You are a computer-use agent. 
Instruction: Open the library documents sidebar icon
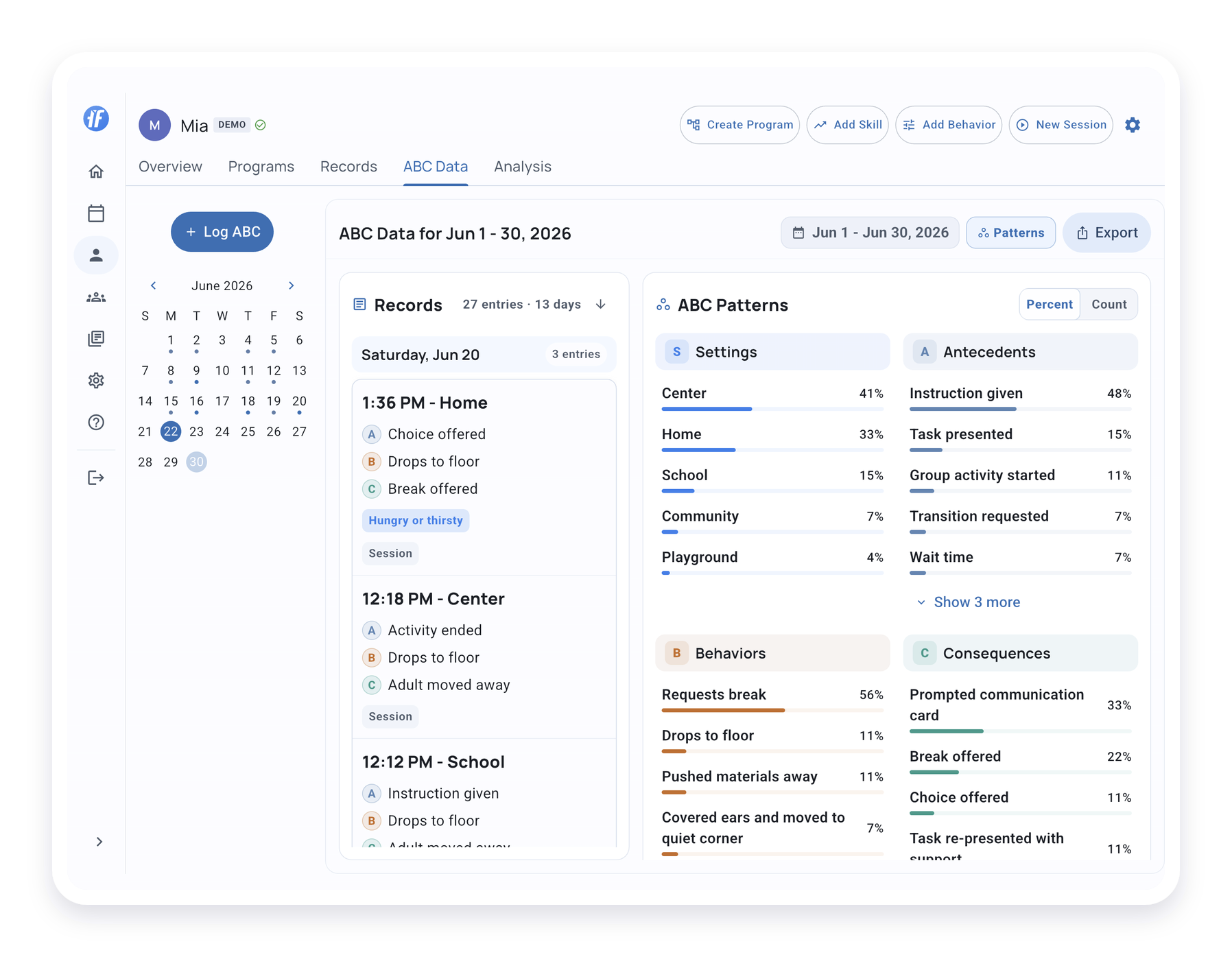(96, 339)
